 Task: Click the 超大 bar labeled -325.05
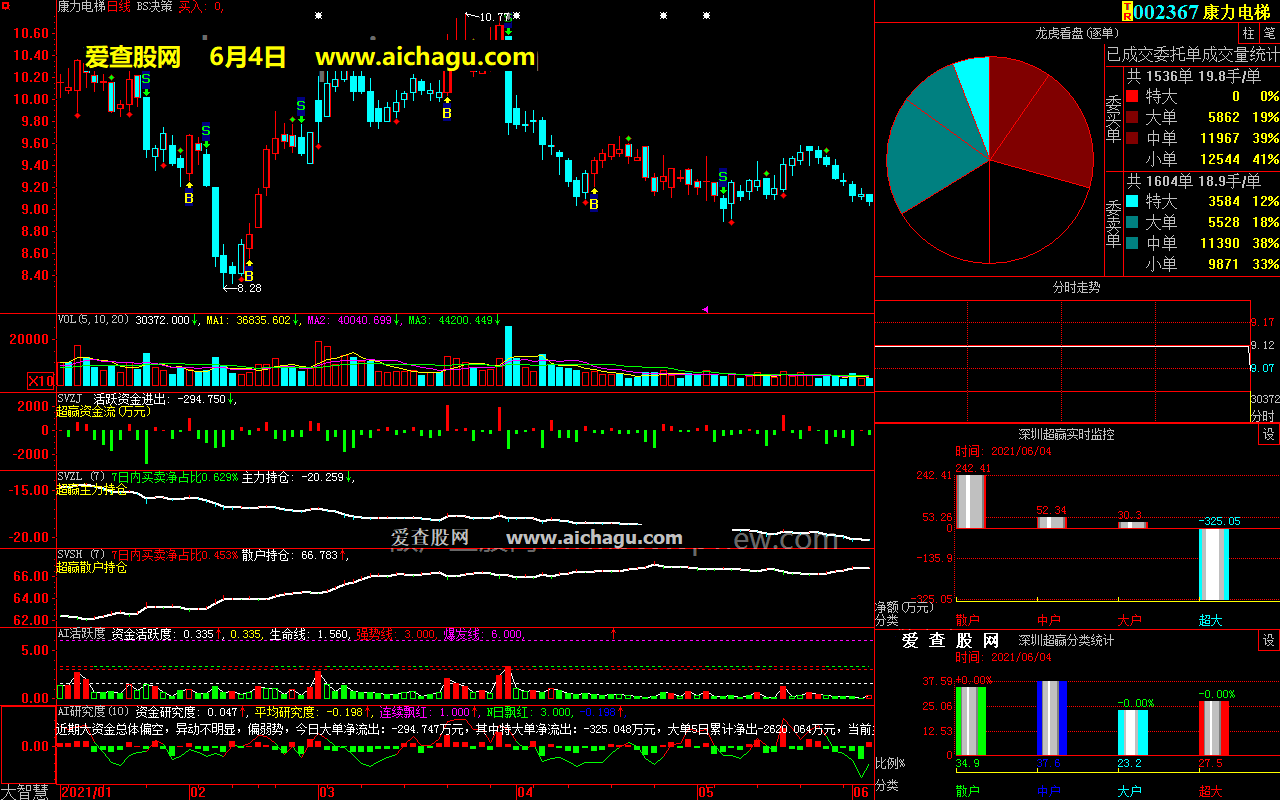pos(1214,564)
